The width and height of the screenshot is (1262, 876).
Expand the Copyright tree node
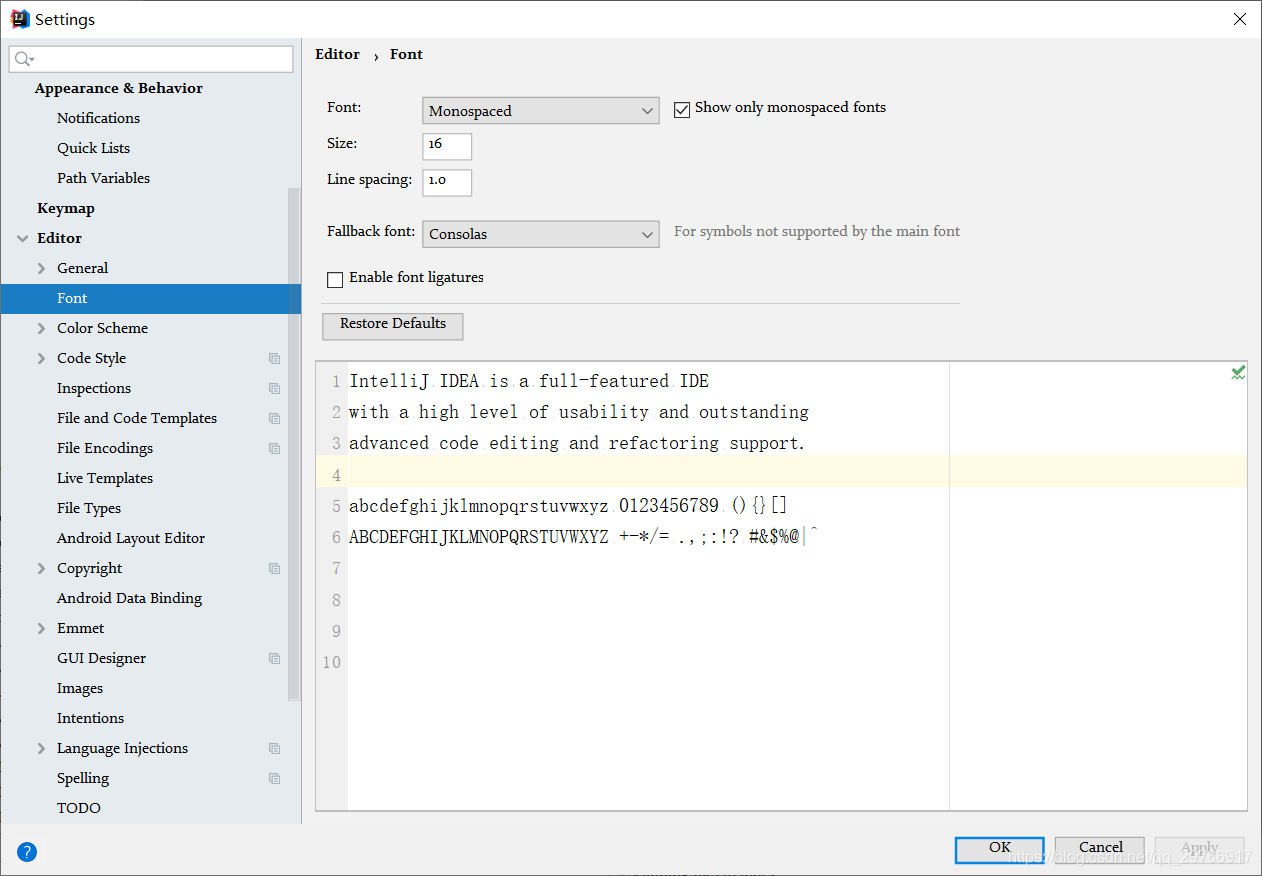tap(41, 568)
